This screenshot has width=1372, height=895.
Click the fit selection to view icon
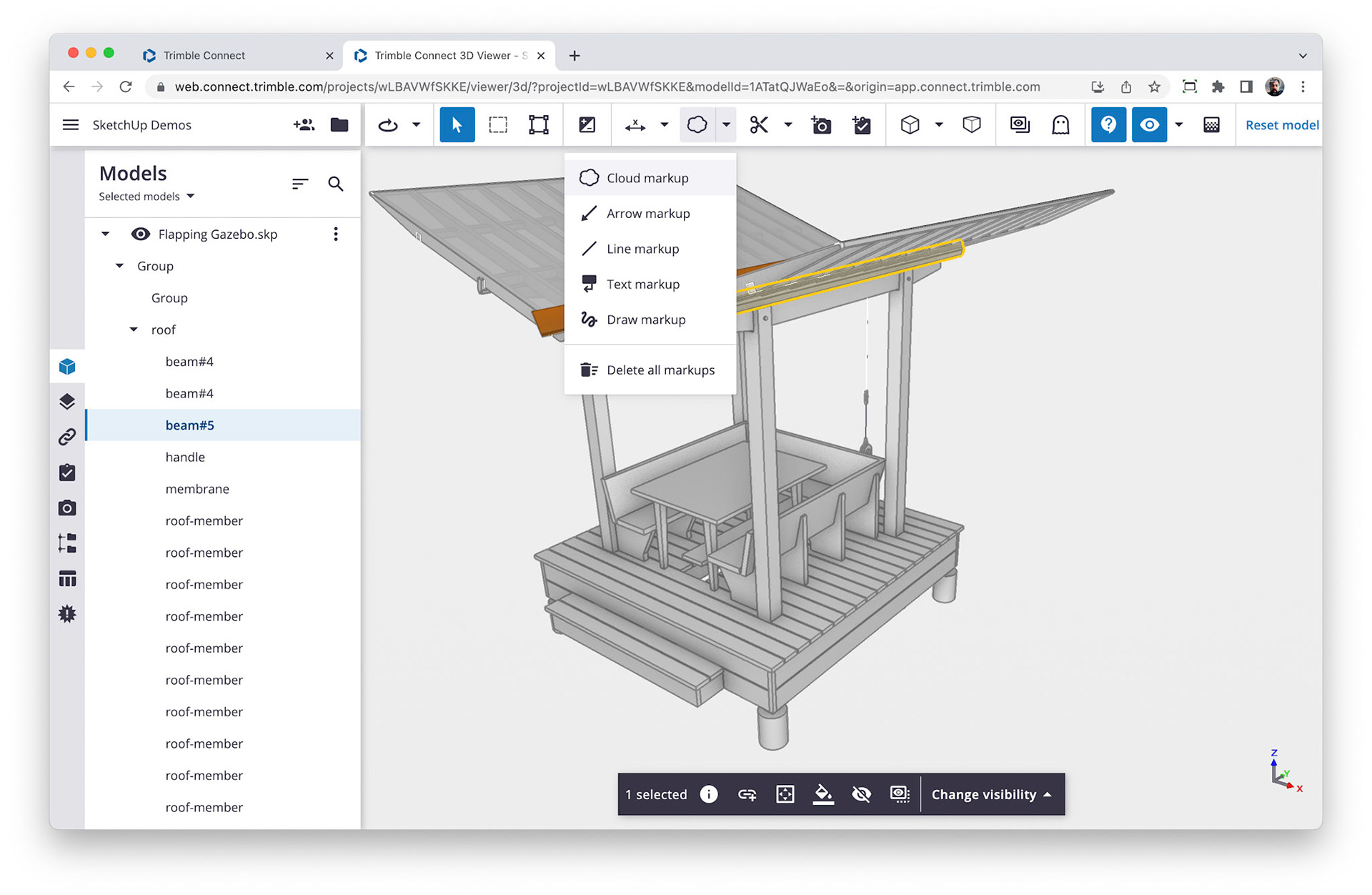785,794
